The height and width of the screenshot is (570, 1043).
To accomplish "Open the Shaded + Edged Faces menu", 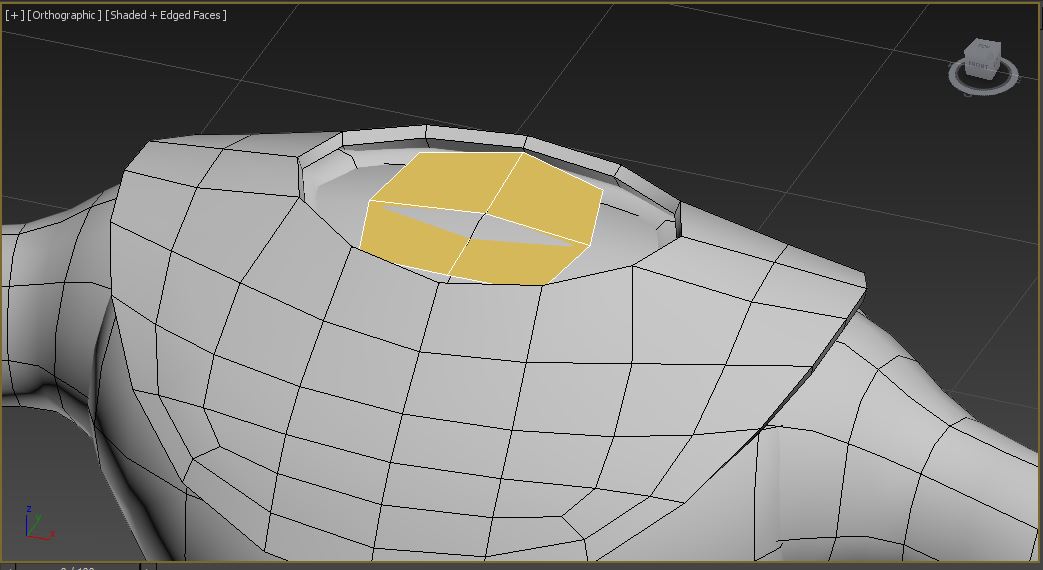I will (166, 15).
